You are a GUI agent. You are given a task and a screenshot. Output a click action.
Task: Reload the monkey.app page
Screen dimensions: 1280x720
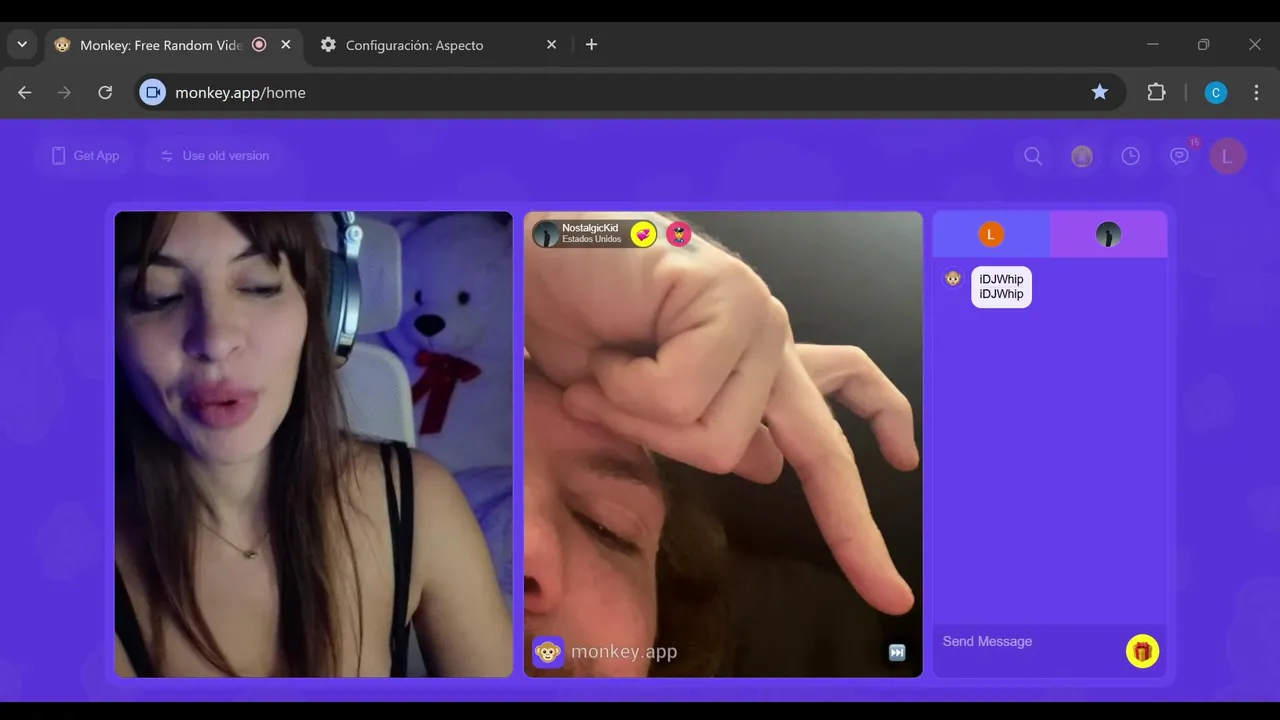coord(105,92)
